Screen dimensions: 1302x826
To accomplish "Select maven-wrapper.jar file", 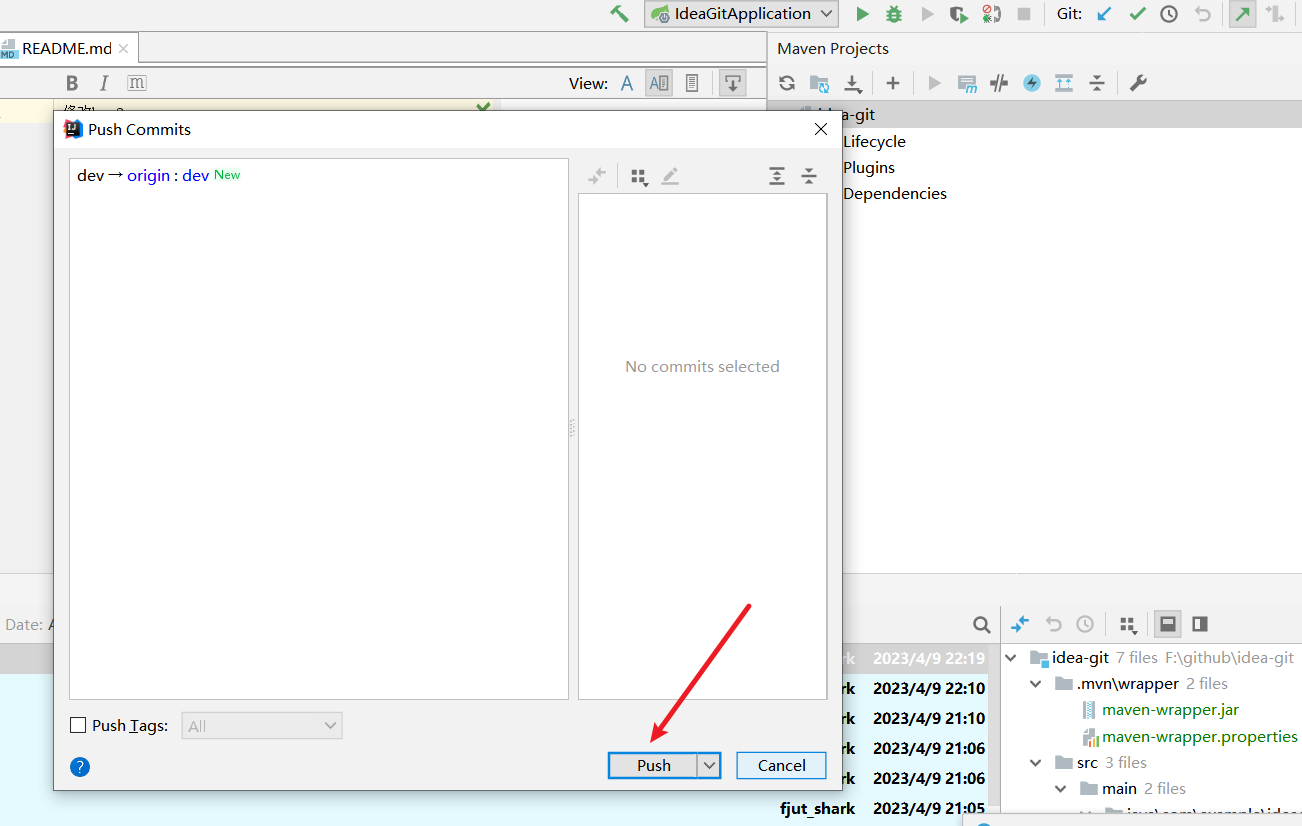I will (x=1170, y=710).
